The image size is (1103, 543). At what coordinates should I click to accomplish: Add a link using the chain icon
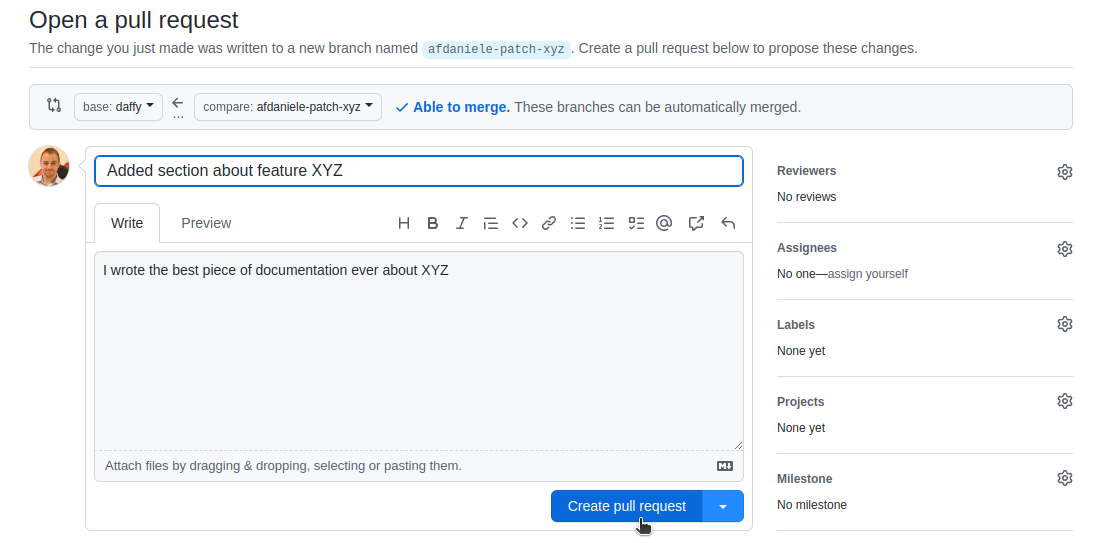pos(549,223)
